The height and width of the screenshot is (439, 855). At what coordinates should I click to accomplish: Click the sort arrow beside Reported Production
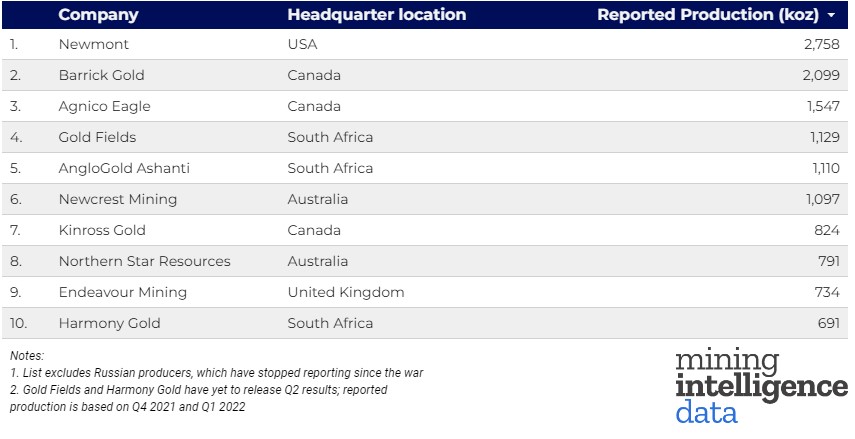(x=832, y=16)
